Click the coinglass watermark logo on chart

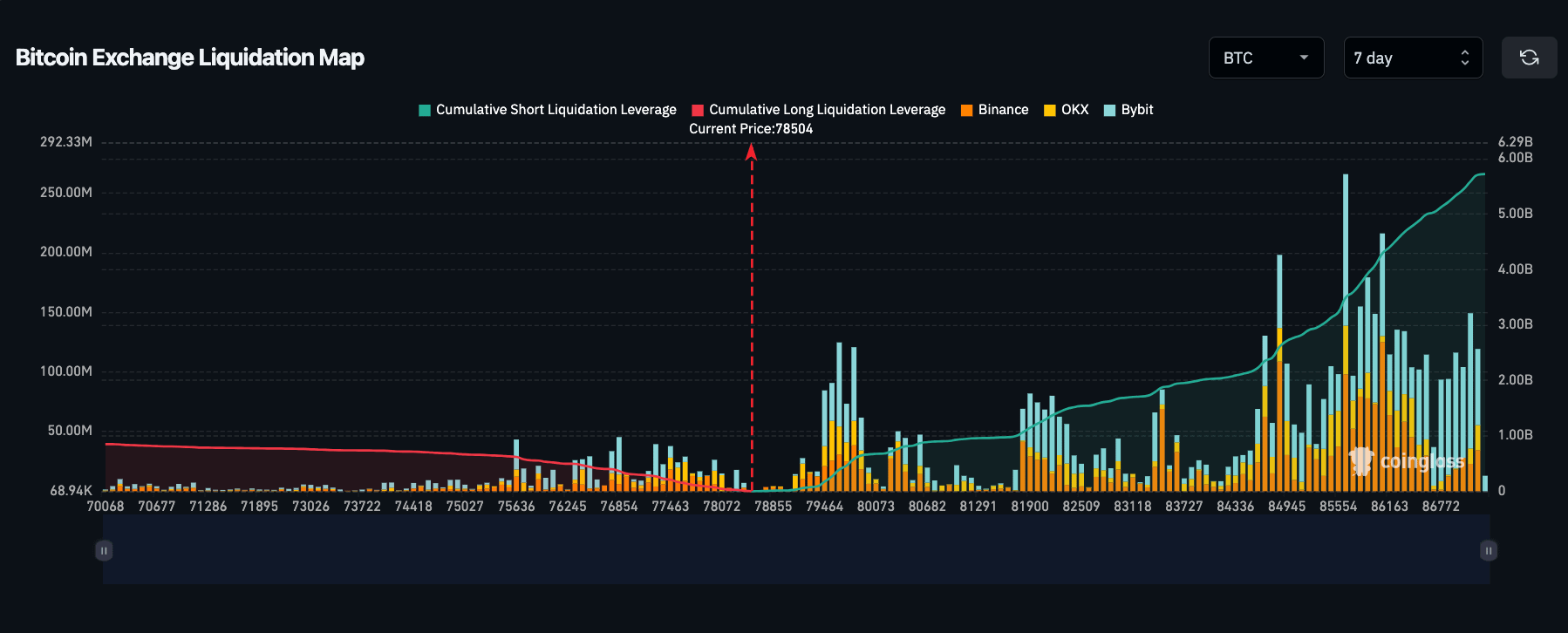(x=1406, y=460)
